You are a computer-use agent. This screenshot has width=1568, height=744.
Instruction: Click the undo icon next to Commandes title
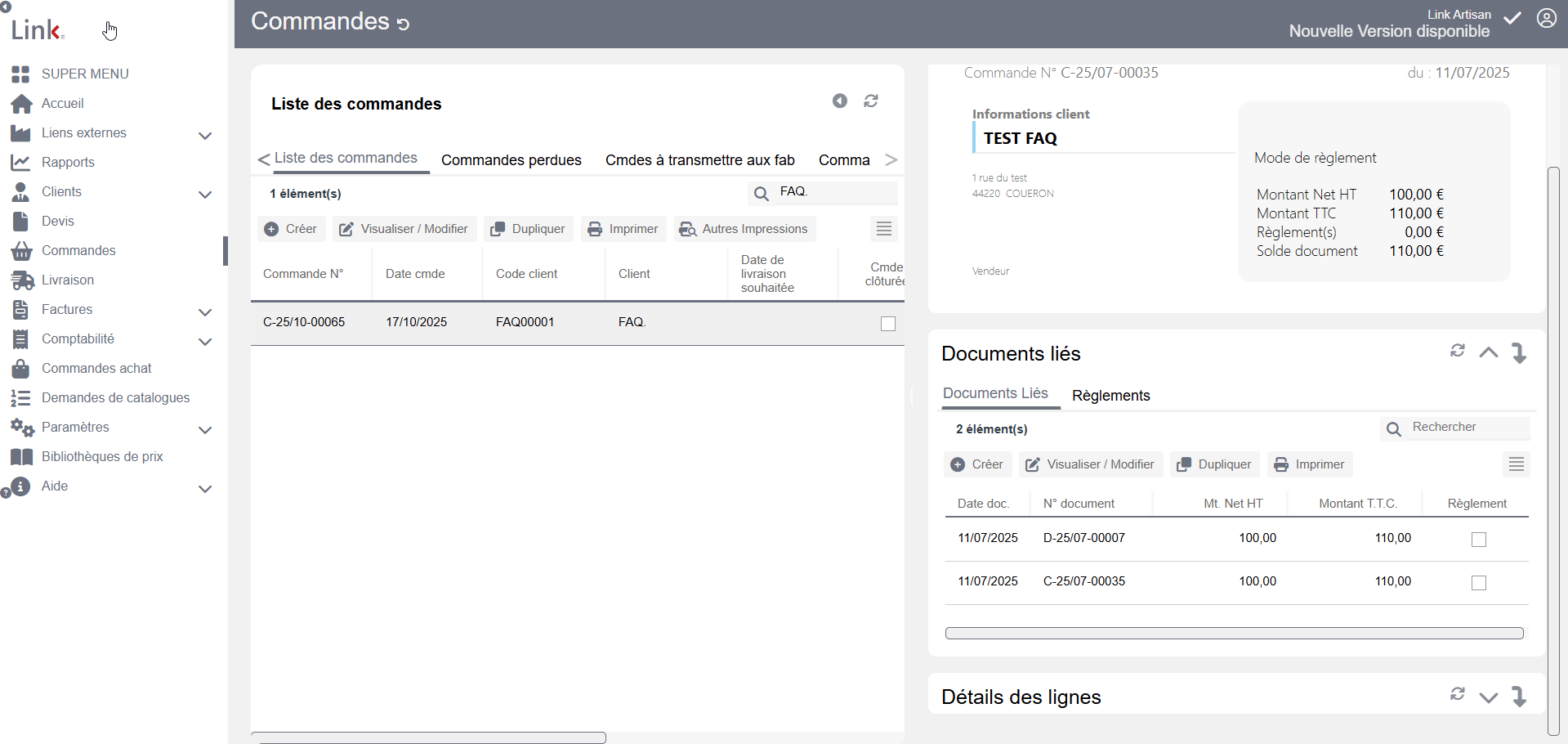pos(403,24)
